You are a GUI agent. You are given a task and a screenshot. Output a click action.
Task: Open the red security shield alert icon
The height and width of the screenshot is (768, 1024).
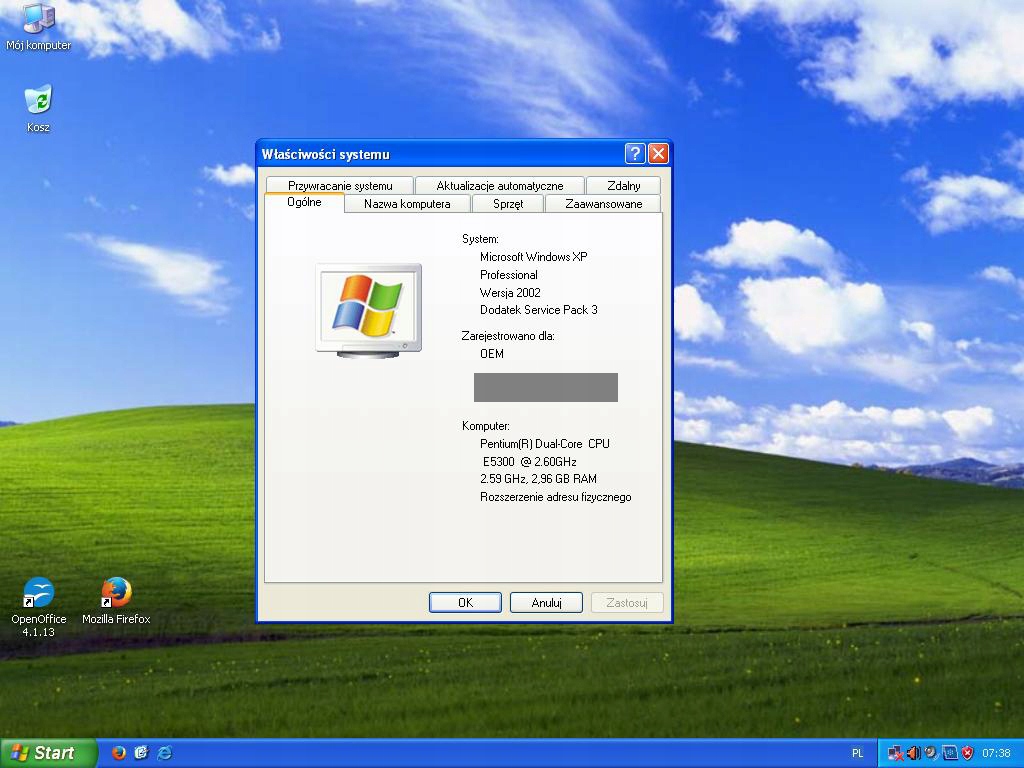tap(967, 754)
